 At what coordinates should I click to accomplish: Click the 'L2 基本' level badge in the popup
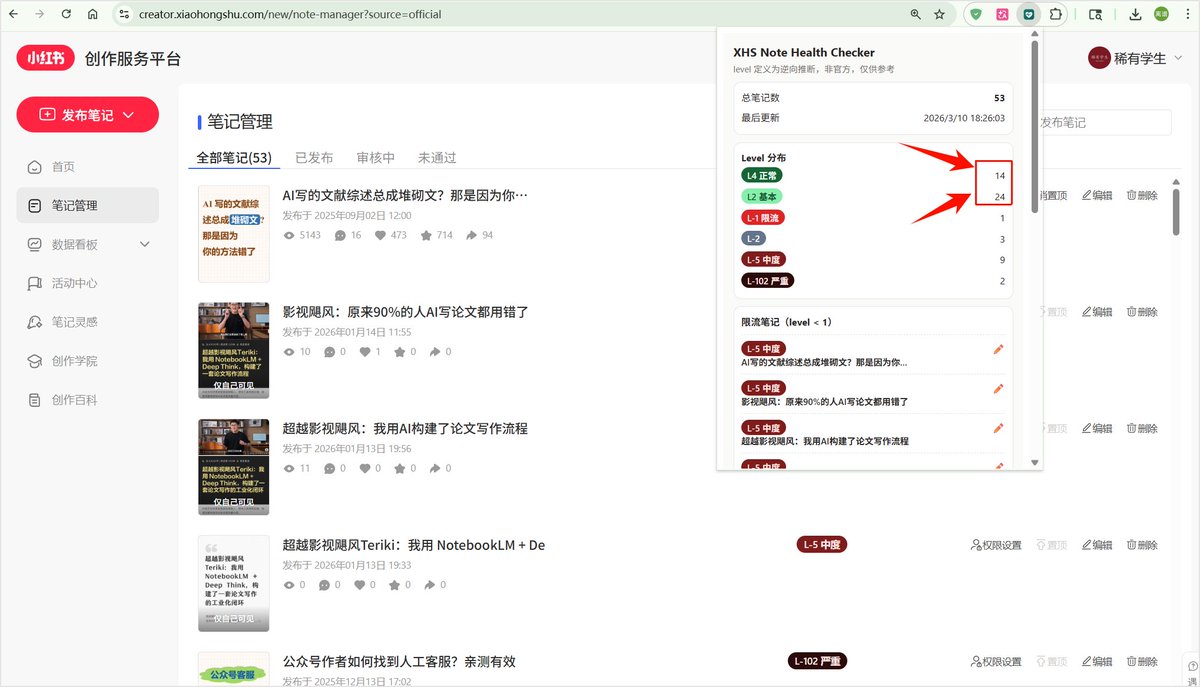760,197
